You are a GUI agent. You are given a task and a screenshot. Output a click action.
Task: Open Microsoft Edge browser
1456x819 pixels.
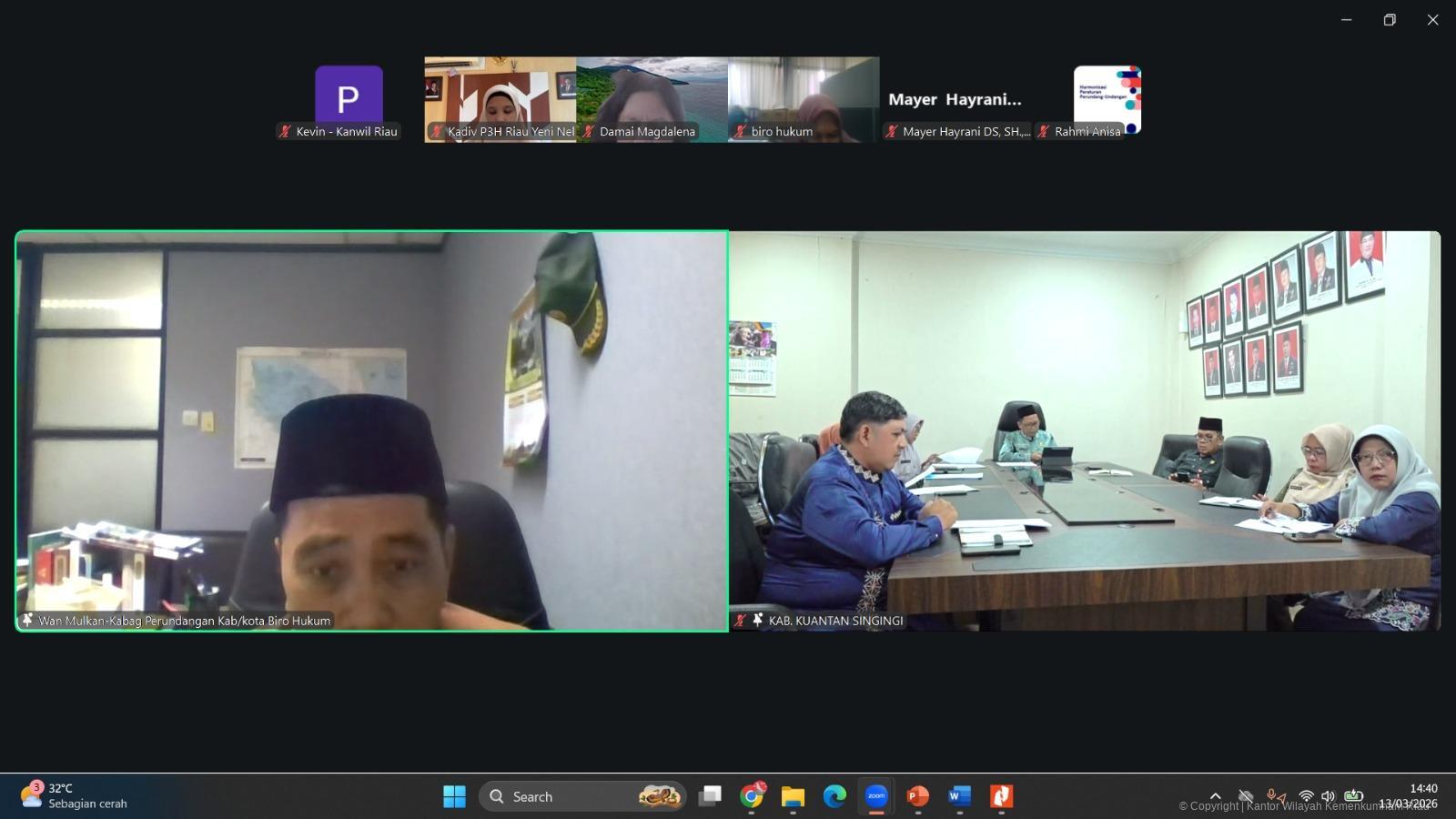[x=834, y=796]
